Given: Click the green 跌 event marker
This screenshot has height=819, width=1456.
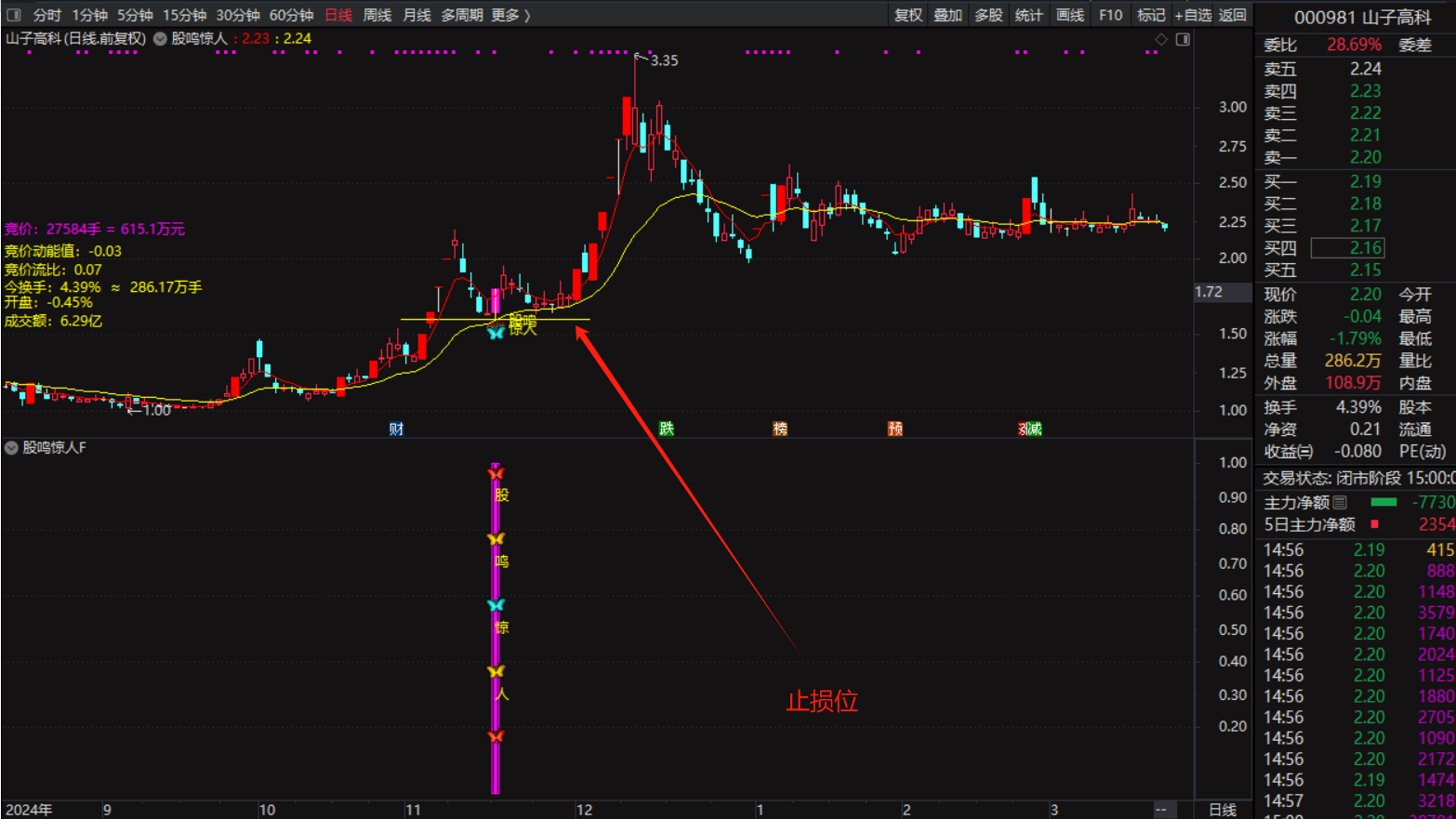Looking at the screenshot, I should click(x=667, y=429).
